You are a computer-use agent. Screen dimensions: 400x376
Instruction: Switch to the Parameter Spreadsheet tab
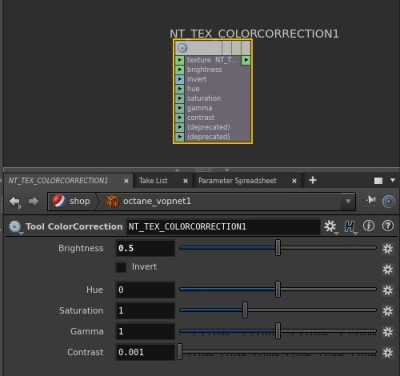237,181
